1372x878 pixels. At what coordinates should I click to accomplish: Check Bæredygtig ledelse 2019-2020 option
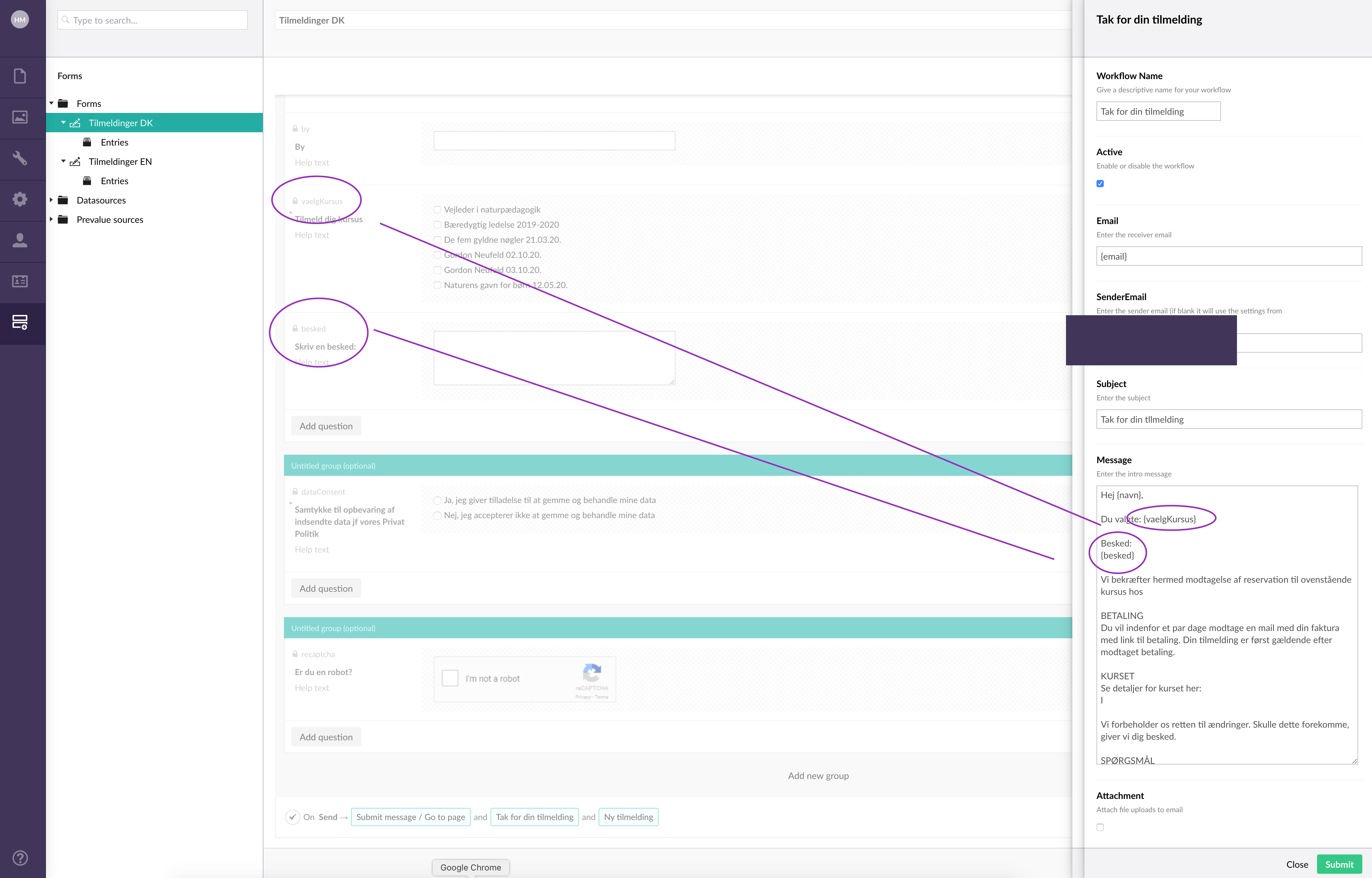(x=437, y=225)
